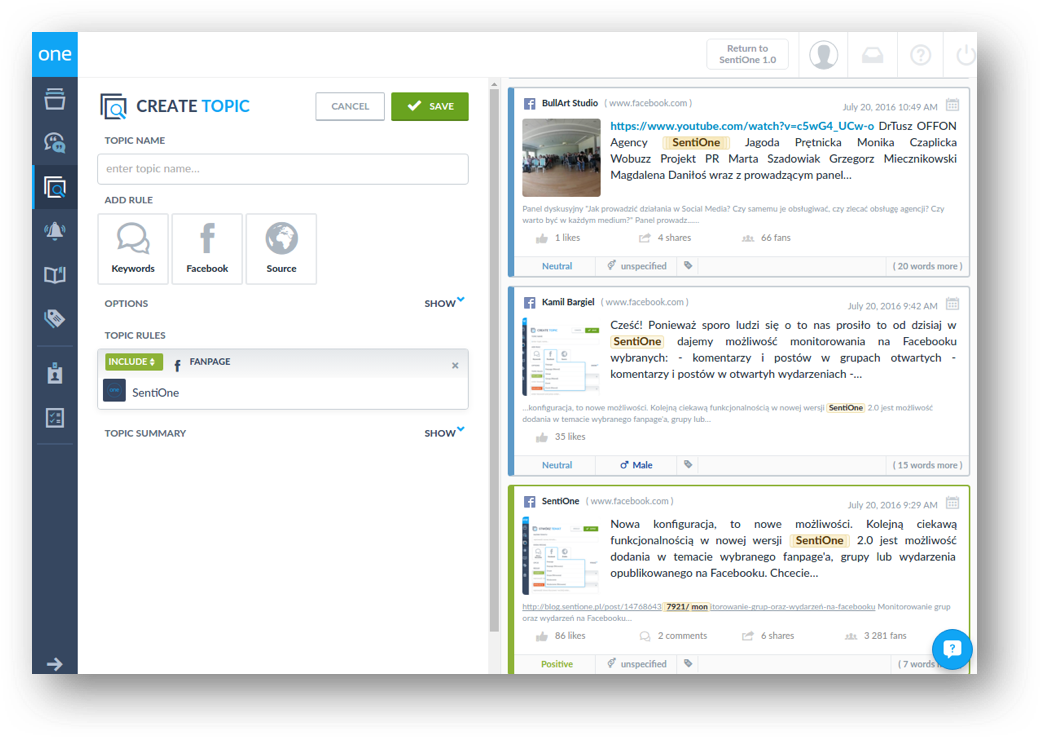Click '4 shares' on the BullArt Studio post
1042x739 pixels.
click(x=665, y=238)
